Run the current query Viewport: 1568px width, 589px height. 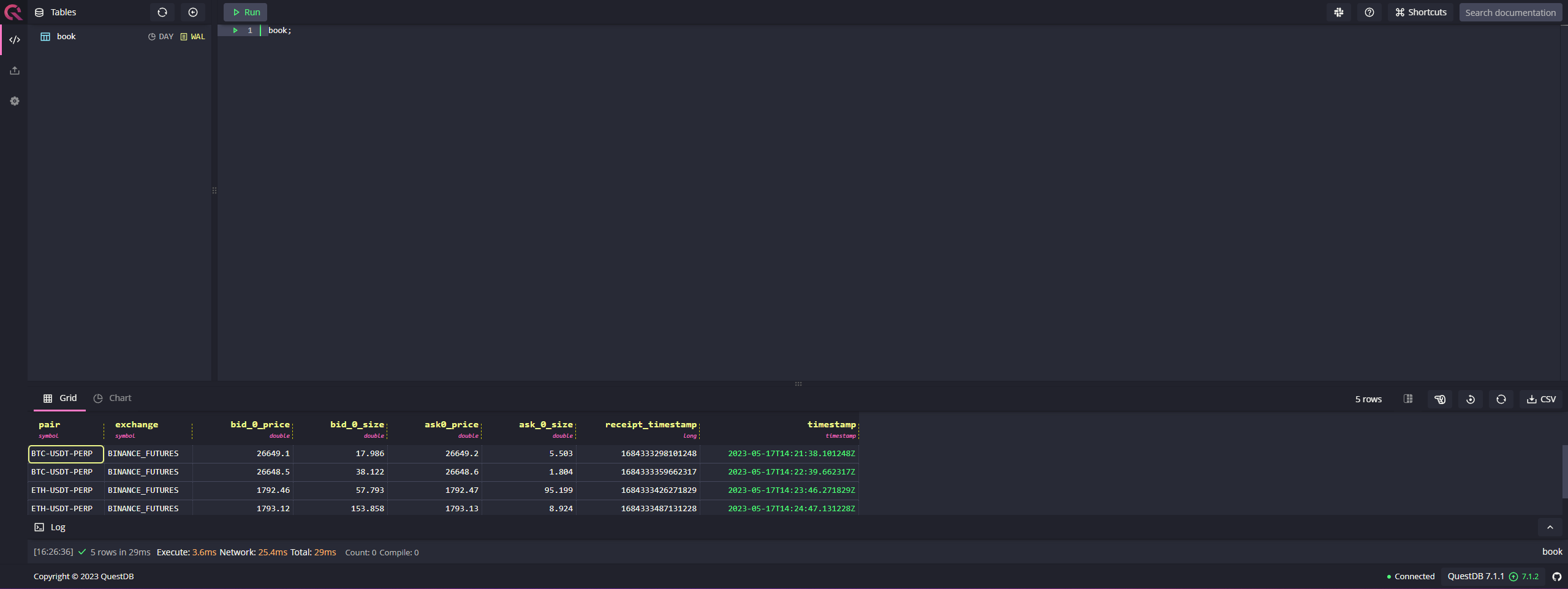pyautogui.click(x=244, y=12)
